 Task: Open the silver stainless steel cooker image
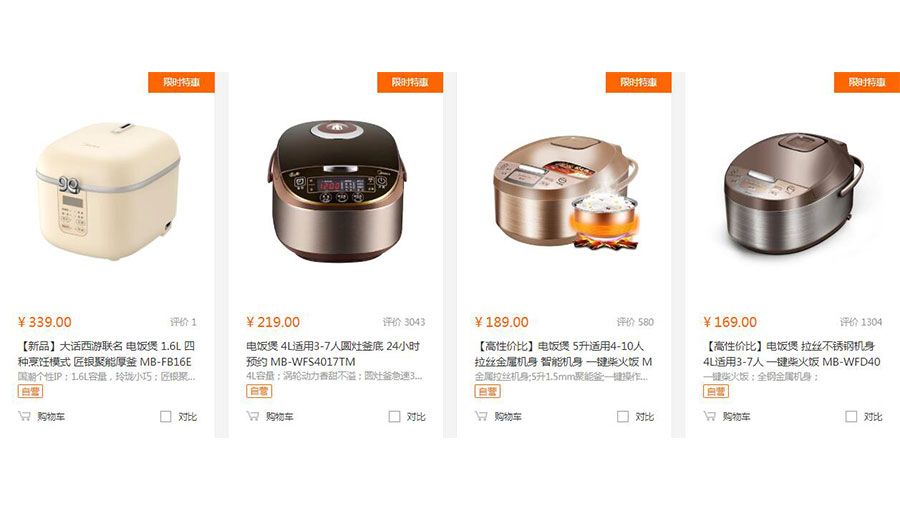coord(794,194)
